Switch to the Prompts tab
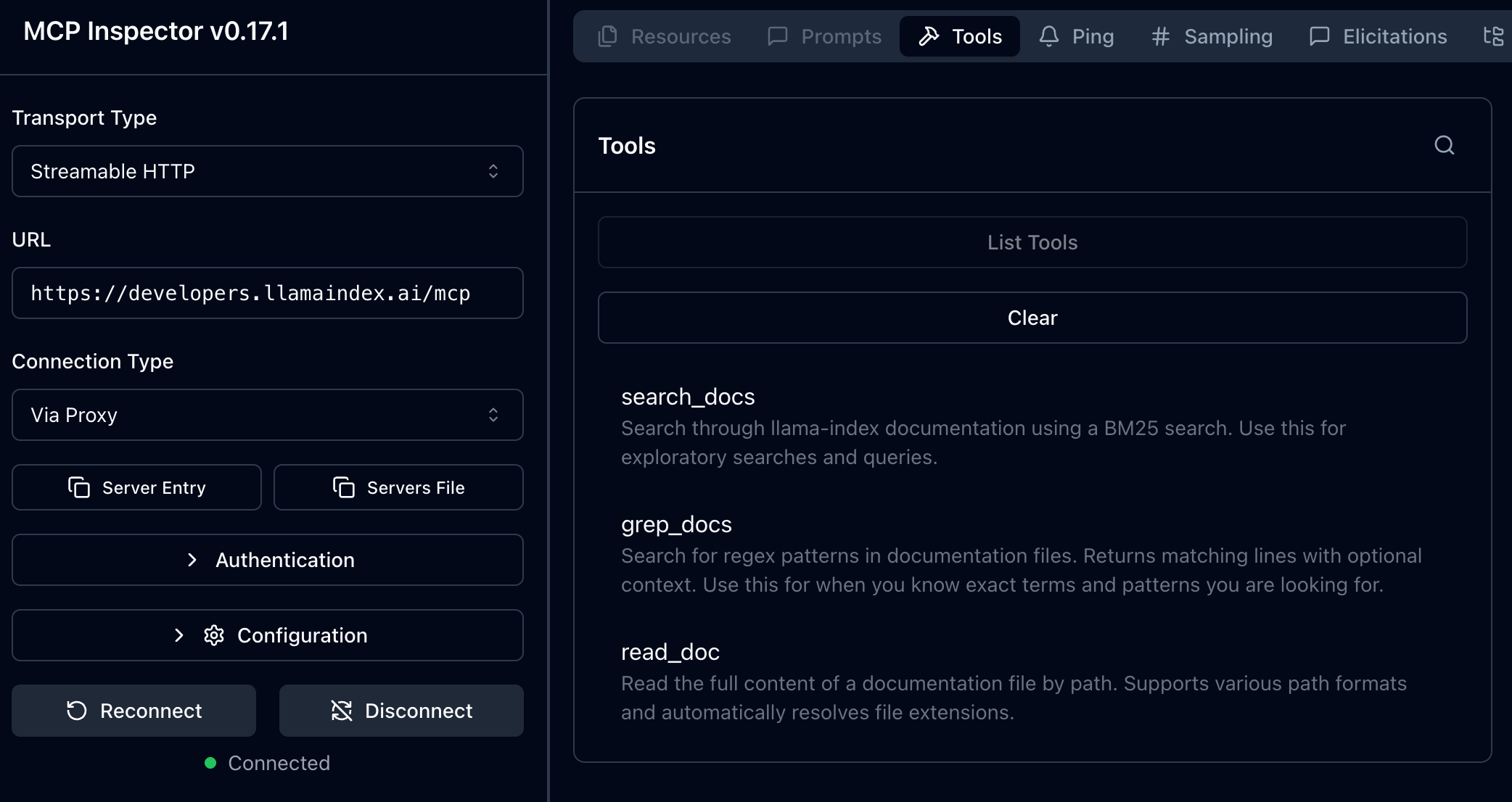The width and height of the screenshot is (1512, 802). [x=824, y=36]
